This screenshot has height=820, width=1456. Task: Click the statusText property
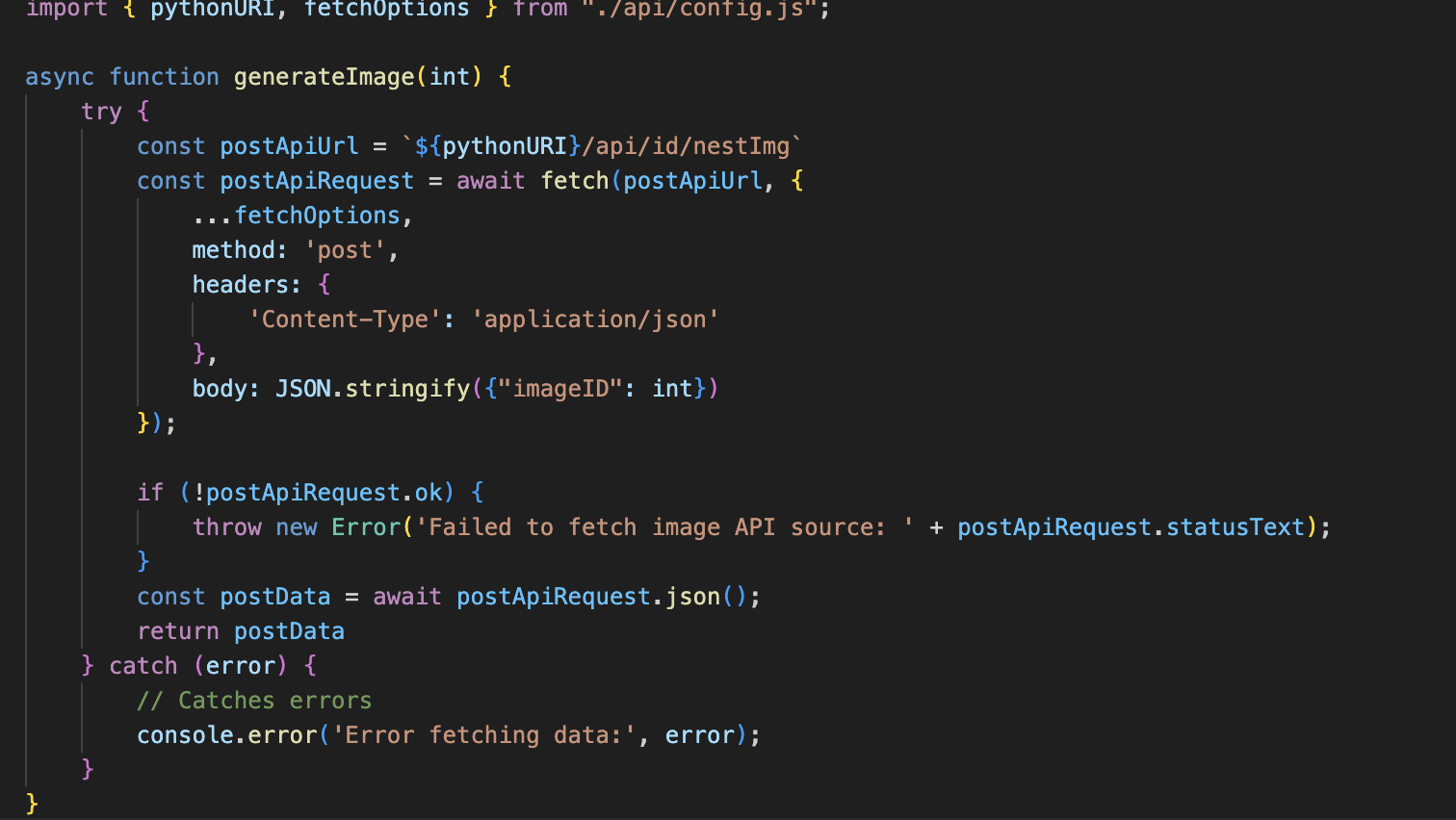tap(1235, 527)
